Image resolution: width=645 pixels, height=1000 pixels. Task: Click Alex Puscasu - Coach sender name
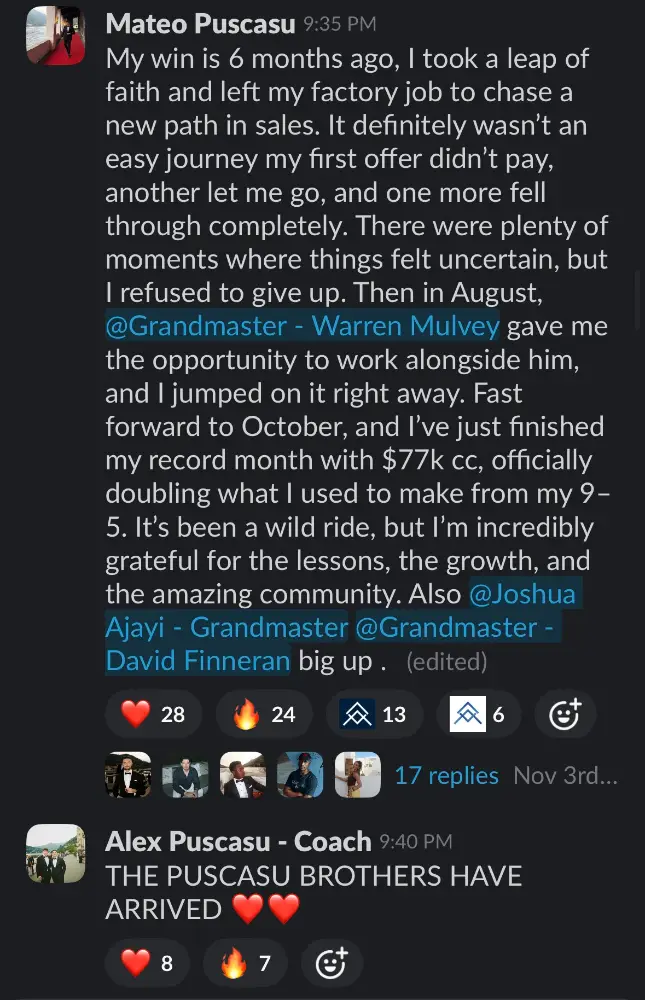point(238,841)
